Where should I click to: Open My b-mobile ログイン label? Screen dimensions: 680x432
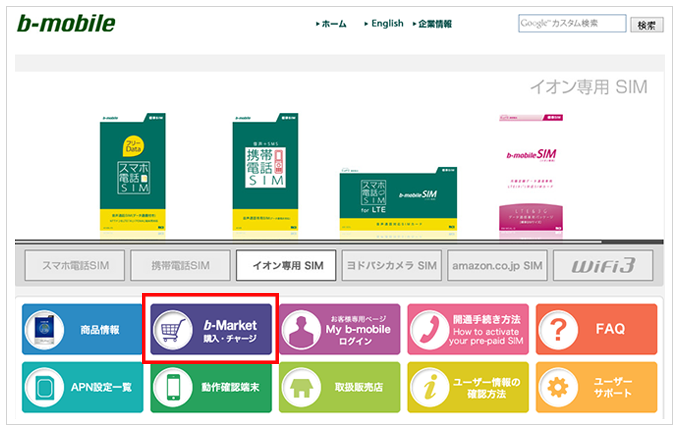point(358,330)
